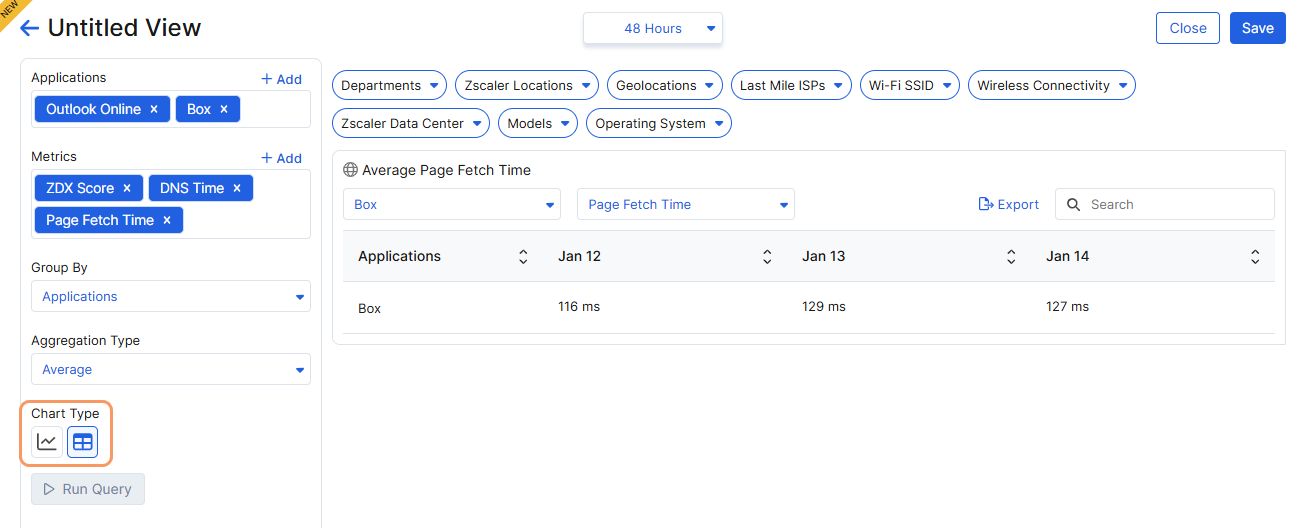
Task: Remove the Page Fetch Time metric tag
Action: point(167,220)
